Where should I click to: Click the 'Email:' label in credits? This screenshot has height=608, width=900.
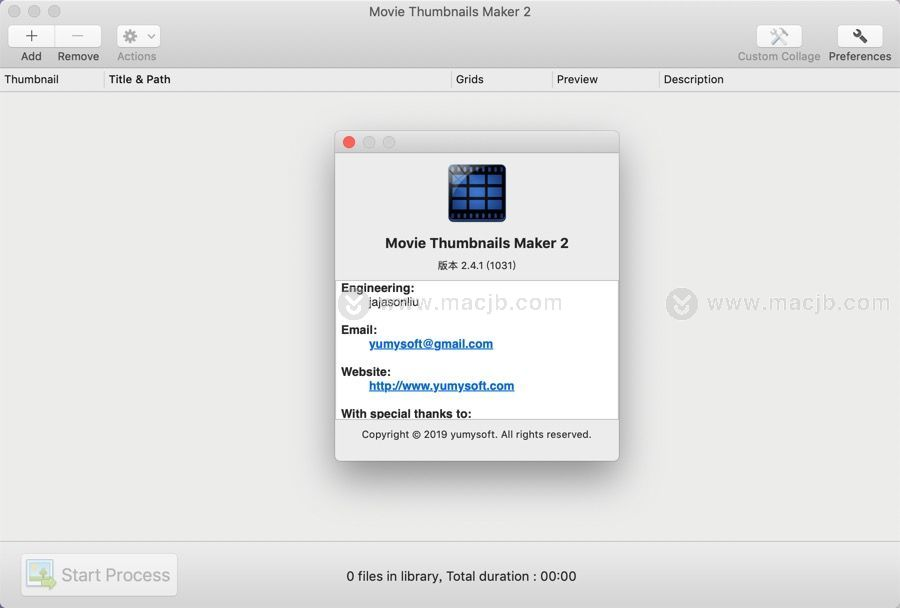coord(359,330)
